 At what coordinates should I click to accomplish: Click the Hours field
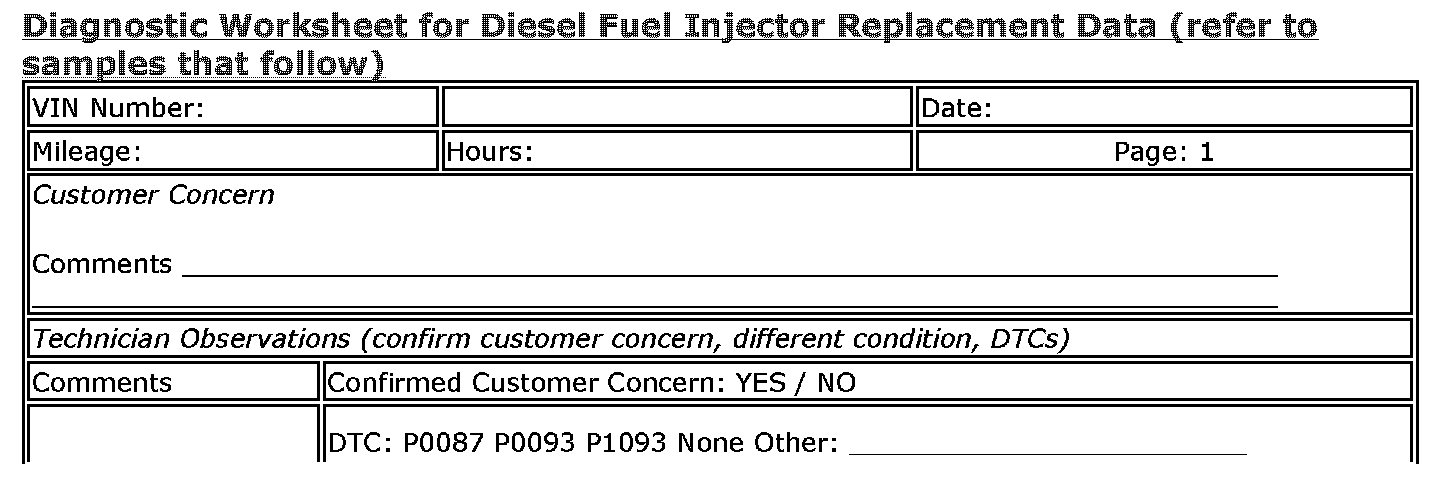[x=677, y=152]
